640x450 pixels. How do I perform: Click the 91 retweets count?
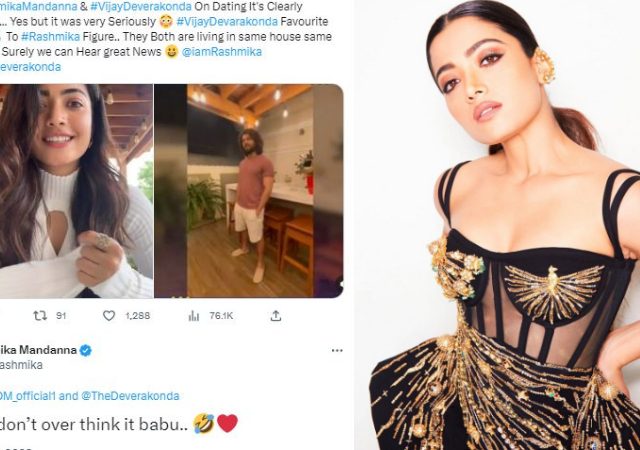click(x=61, y=316)
